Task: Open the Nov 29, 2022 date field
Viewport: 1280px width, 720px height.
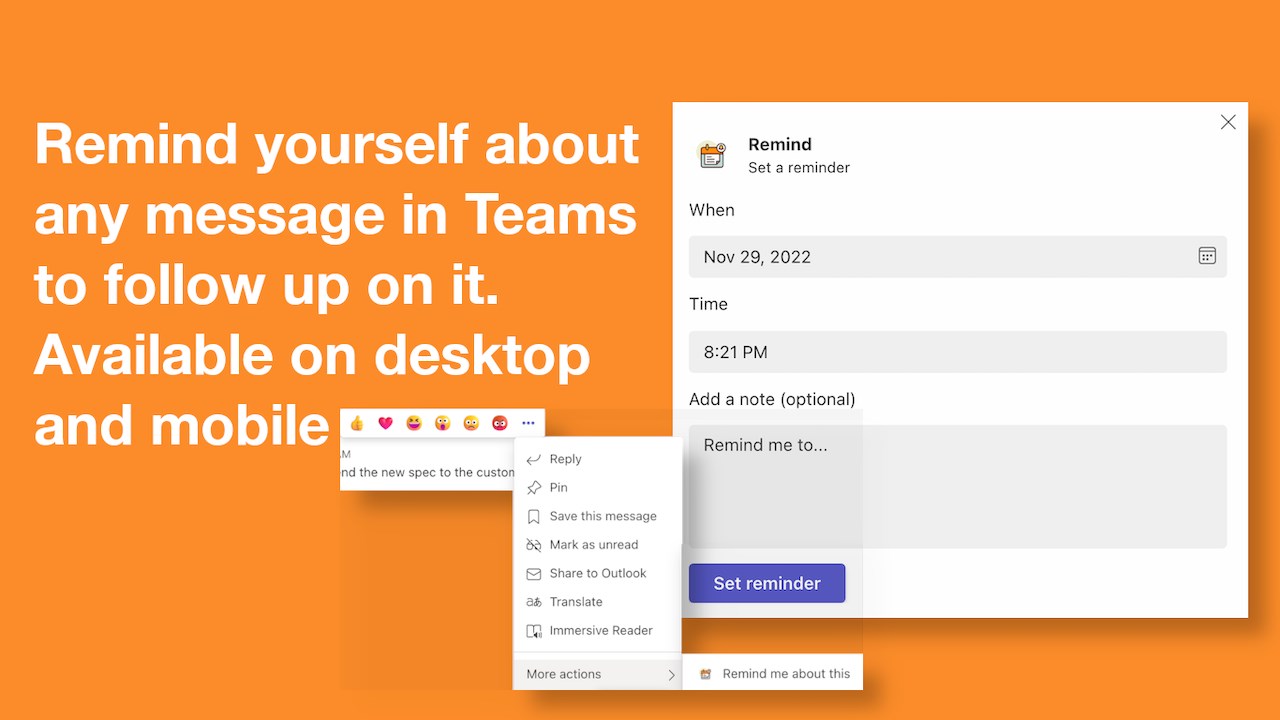Action: (958, 257)
